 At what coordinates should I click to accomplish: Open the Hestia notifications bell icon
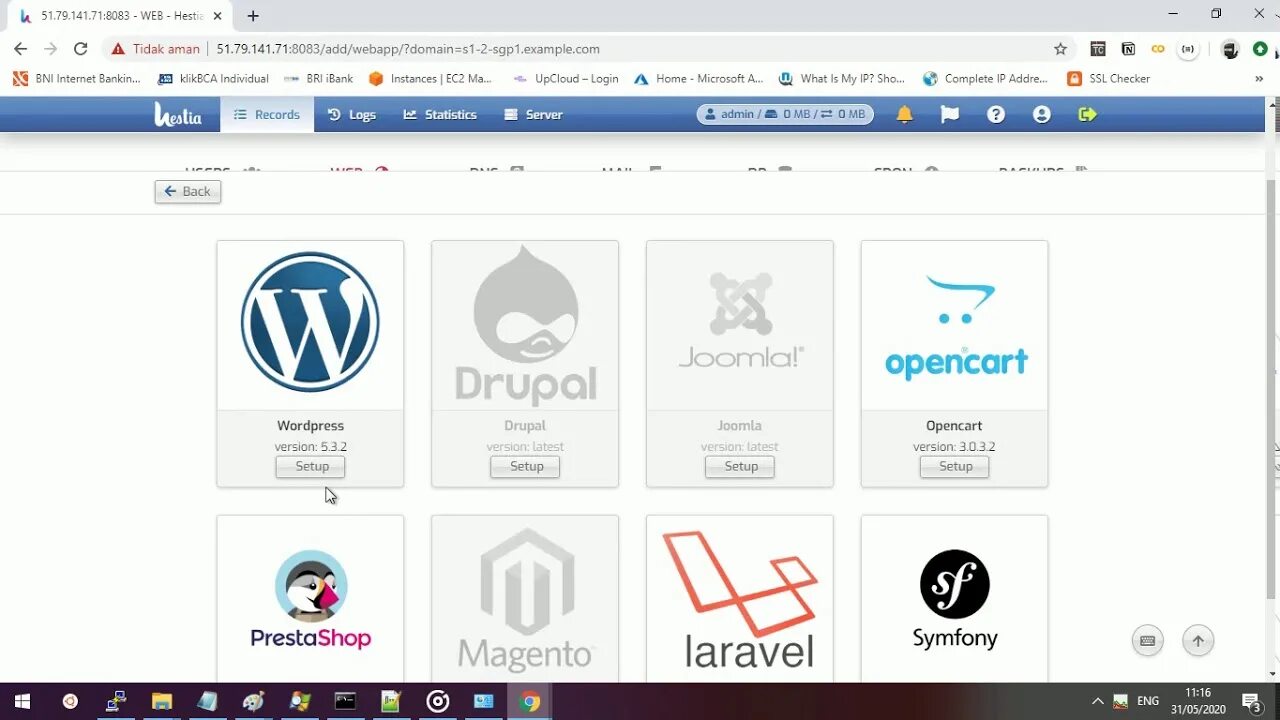tap(904, 114)
